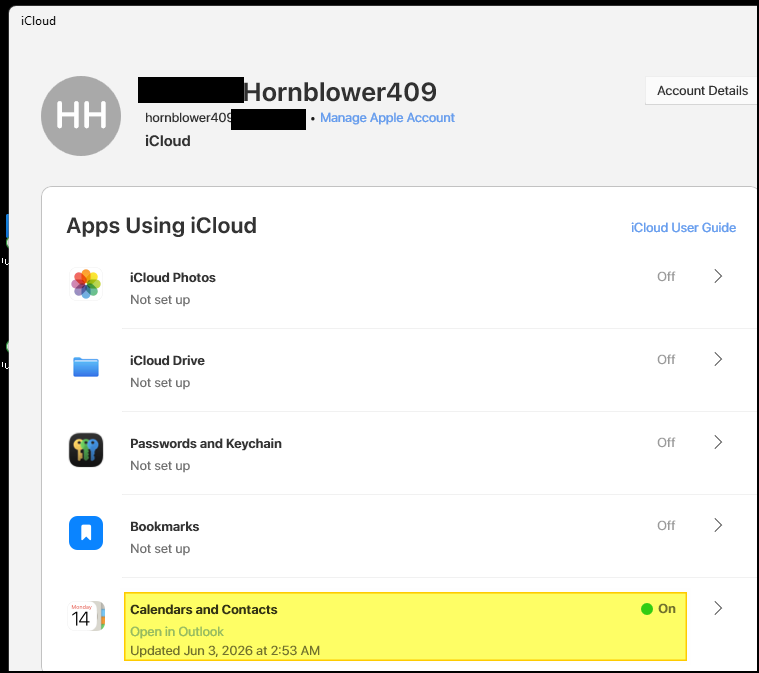Viewport: 759px width, 673px height.
Task: Select the Calendars and Contacts label
Action: [x=204, y=610]
